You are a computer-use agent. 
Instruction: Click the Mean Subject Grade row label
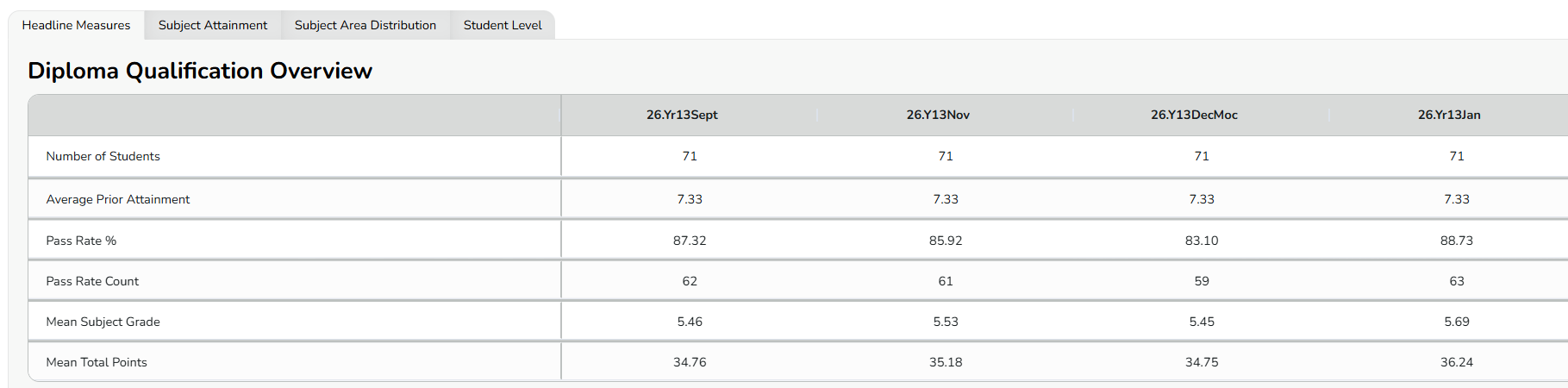tap(103, 322)
